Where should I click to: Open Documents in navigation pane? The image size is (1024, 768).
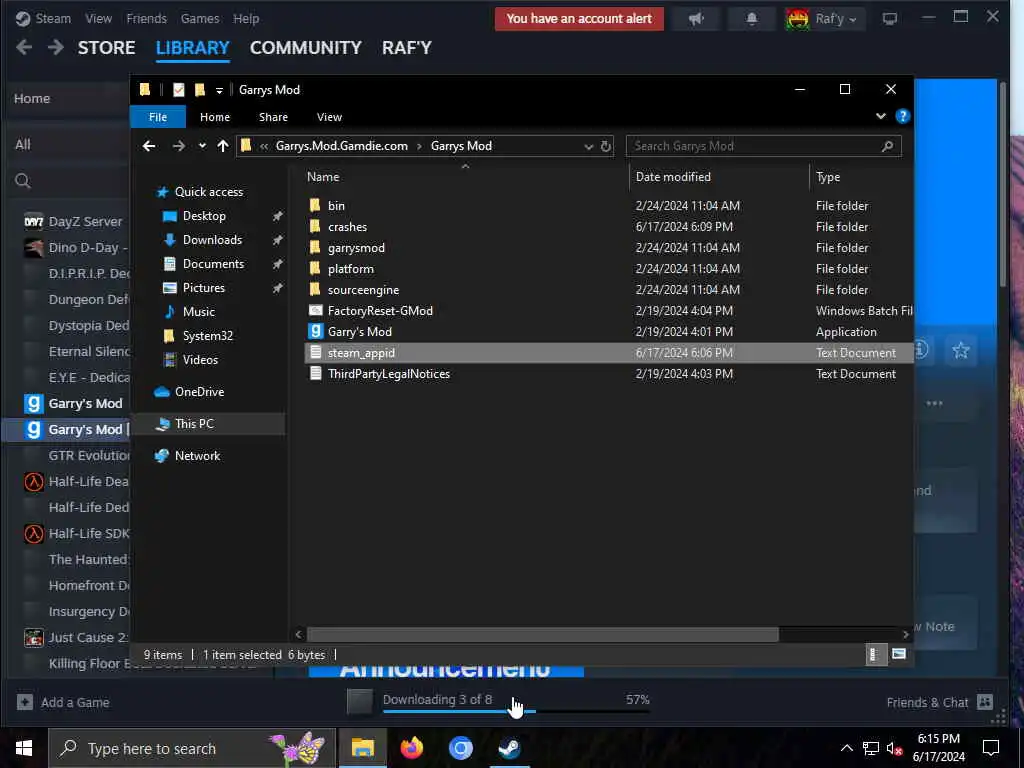(213, 264)
